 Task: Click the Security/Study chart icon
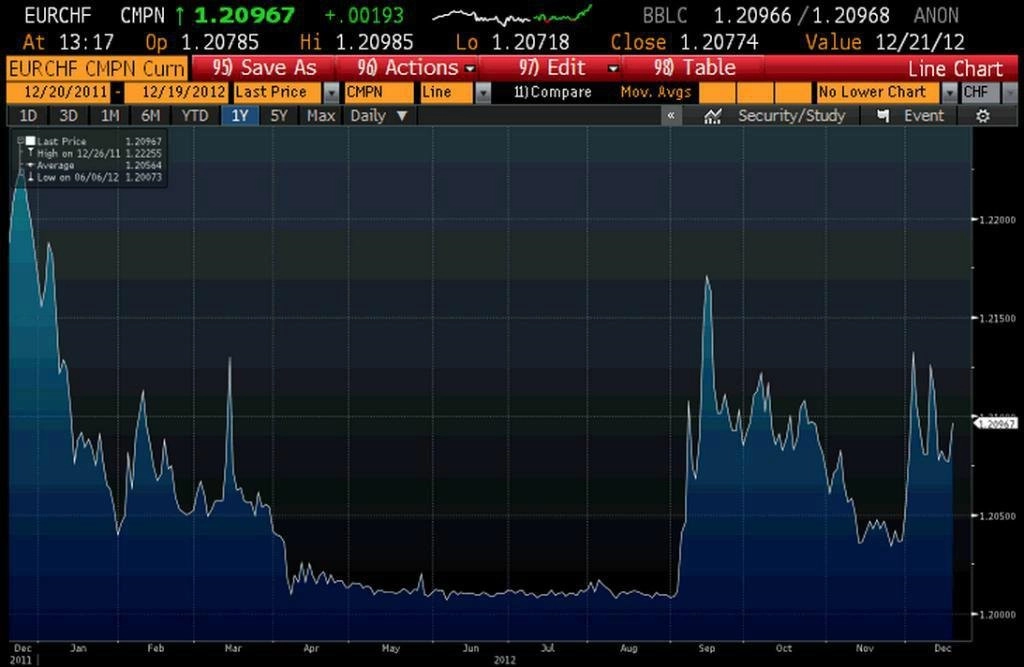[712, 116]
